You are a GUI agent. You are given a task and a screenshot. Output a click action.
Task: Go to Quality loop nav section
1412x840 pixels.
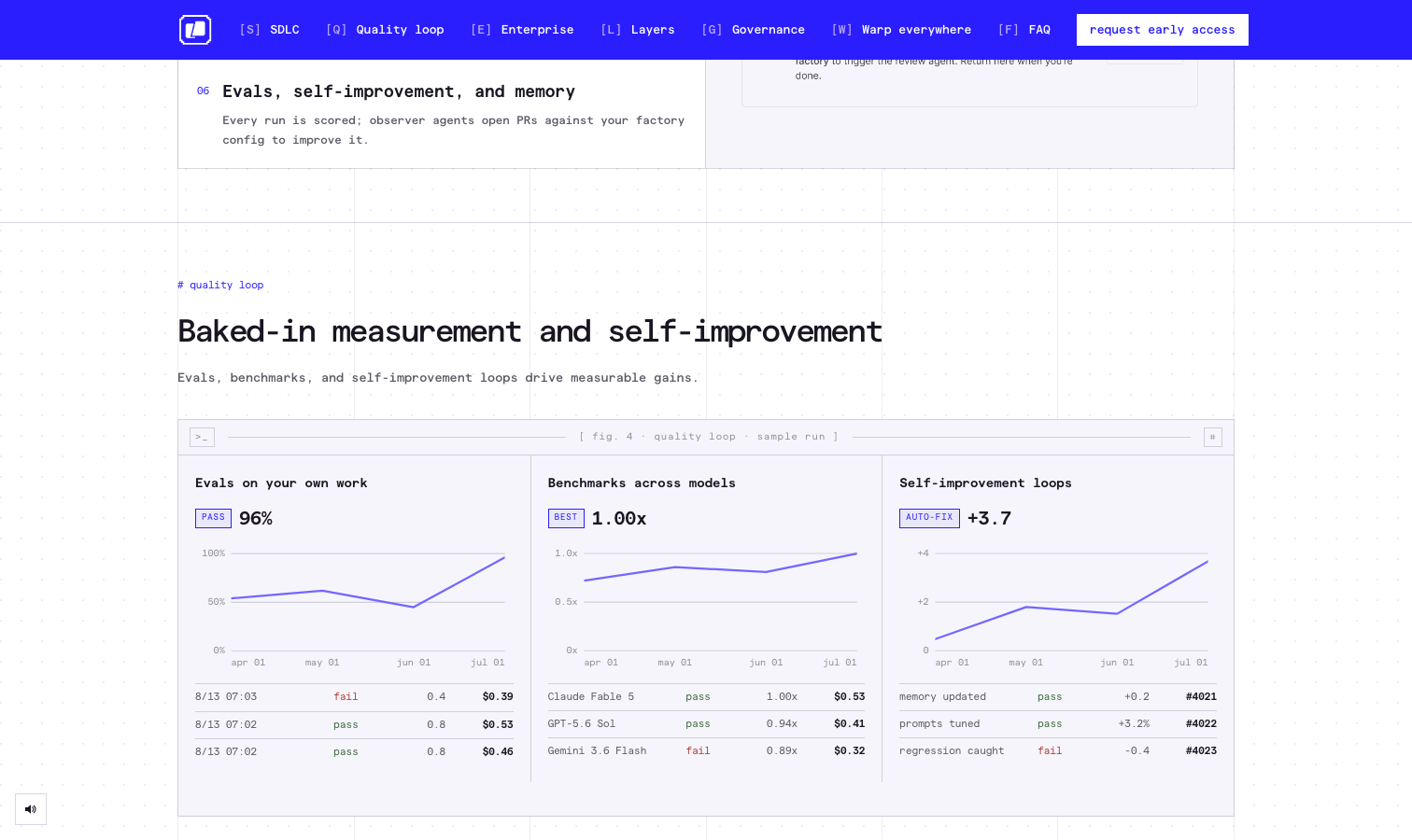click(385, 30)
